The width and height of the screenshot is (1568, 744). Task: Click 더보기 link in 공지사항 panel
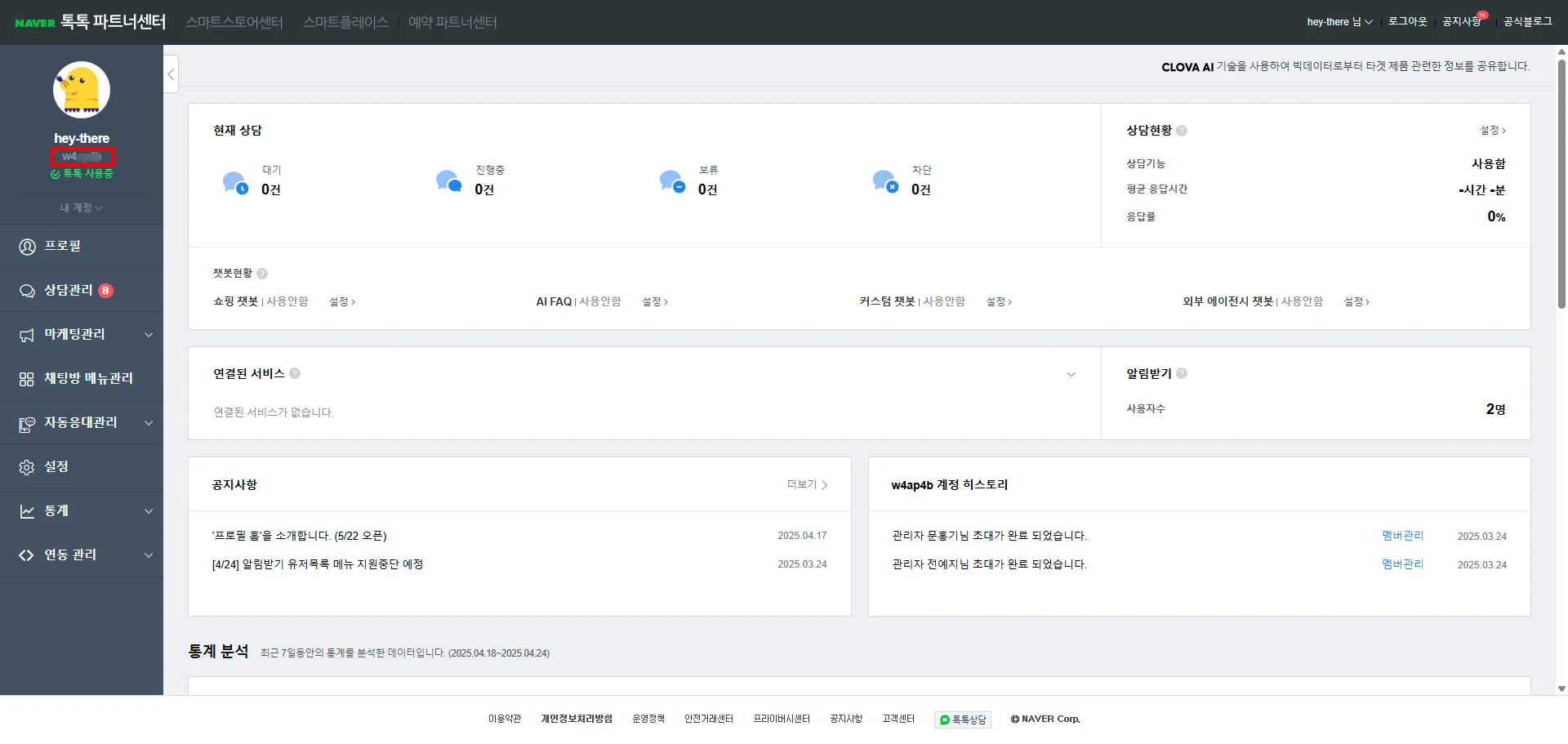click(807, 485)
